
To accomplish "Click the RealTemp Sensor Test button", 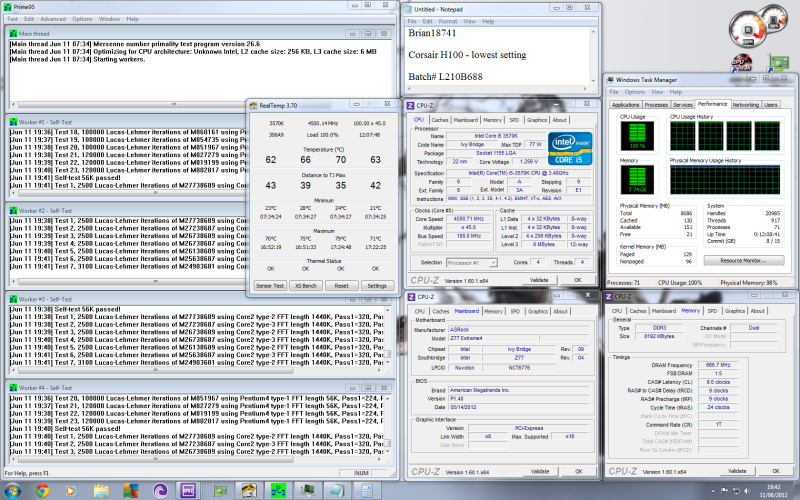I will pos(269,285).
